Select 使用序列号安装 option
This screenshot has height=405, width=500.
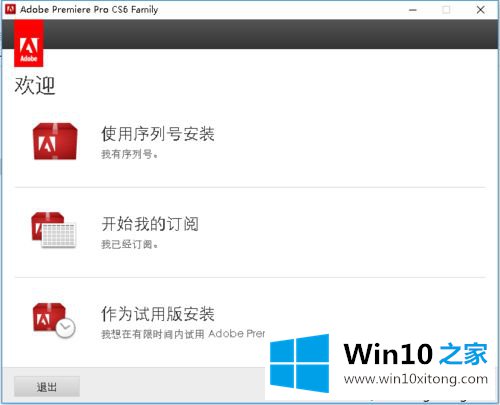click(158, 134)
